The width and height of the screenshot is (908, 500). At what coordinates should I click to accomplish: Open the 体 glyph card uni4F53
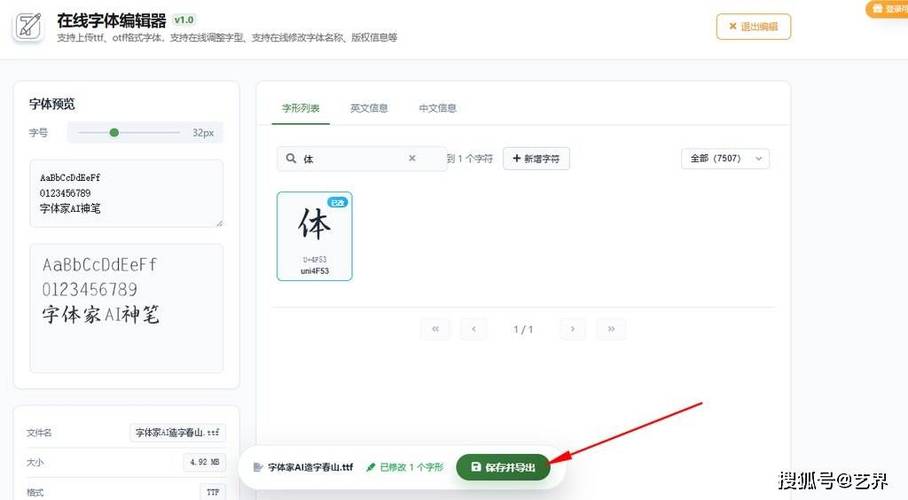314,236
